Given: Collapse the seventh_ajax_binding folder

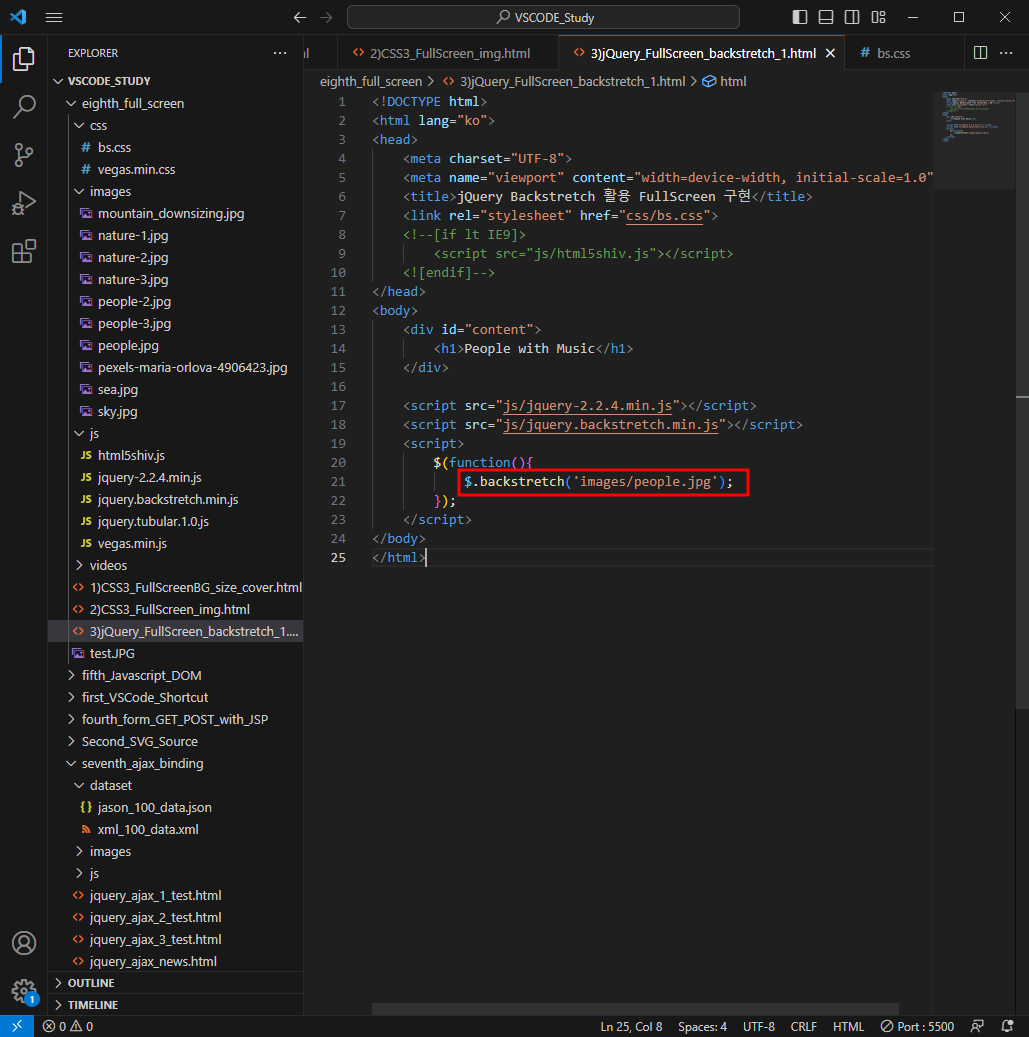Looking at the screenshot, I should (176, 763).
